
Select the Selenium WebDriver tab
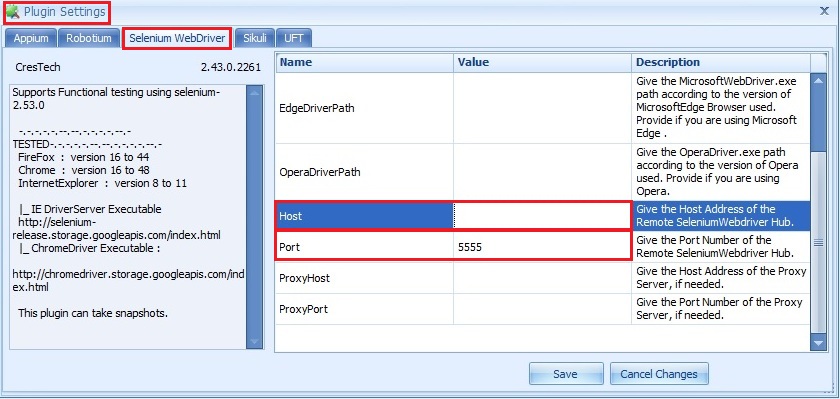pyautogui.click(x=177, y=39)
